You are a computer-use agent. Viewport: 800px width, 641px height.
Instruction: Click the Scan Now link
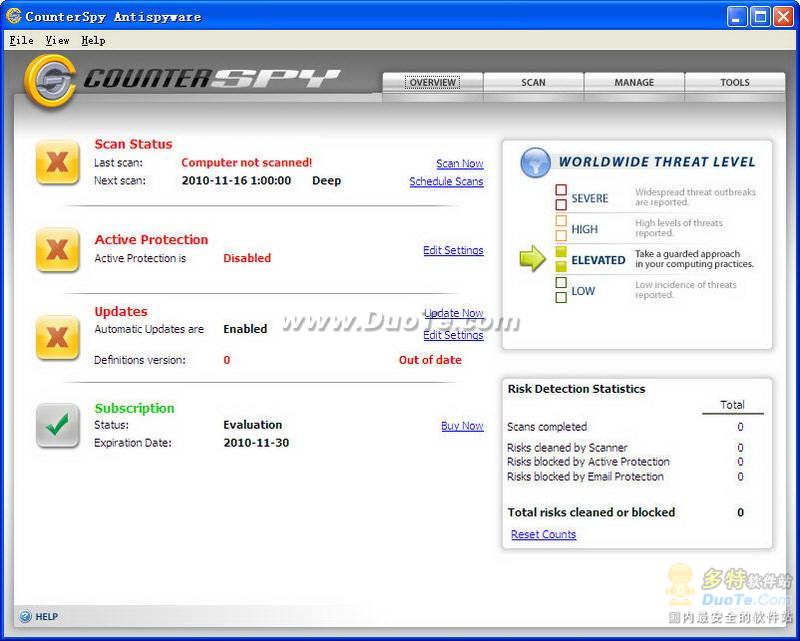[x=460, y=163]
